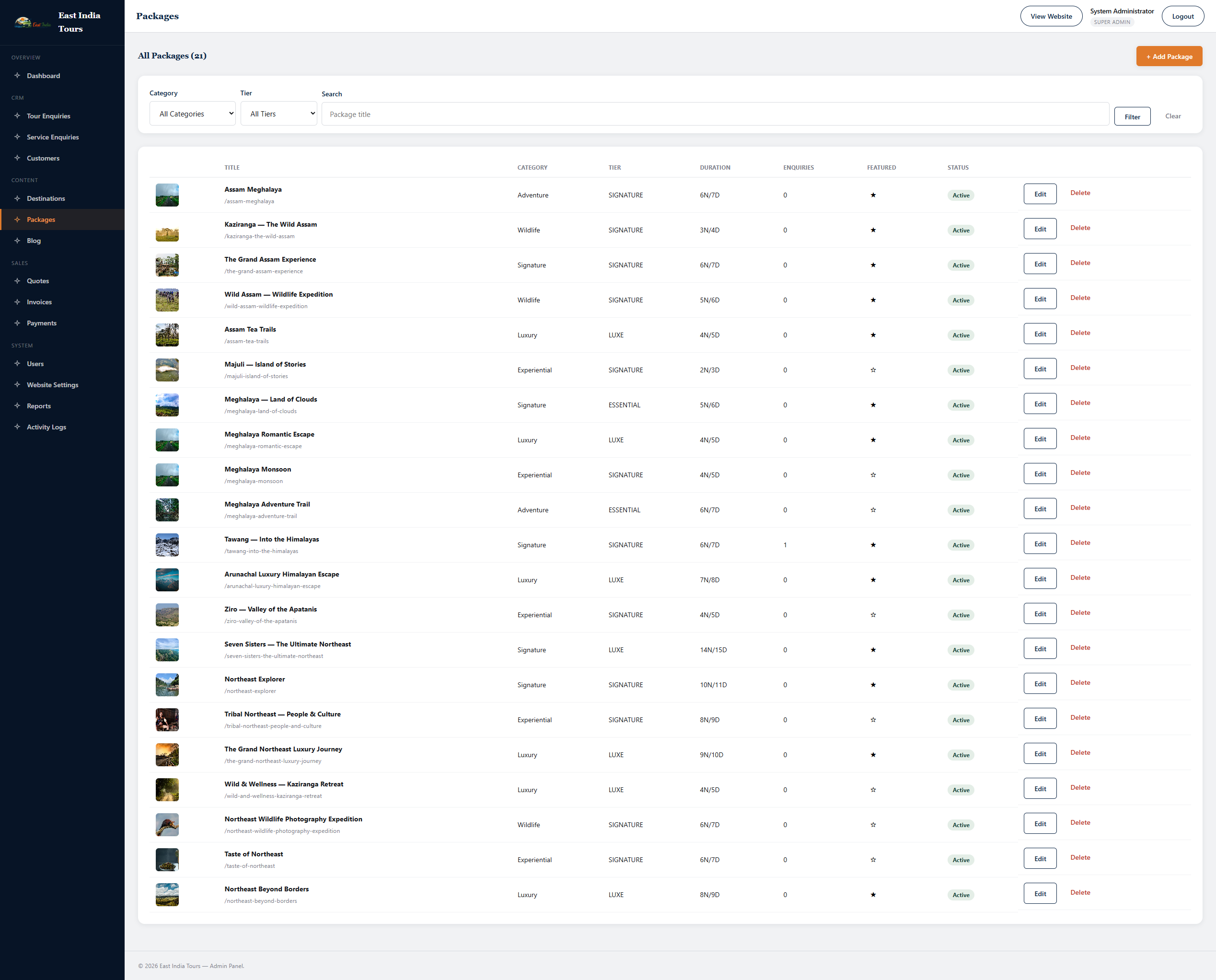
Task: Edit the Seven Sisters package
Action: pos(1040,649)
